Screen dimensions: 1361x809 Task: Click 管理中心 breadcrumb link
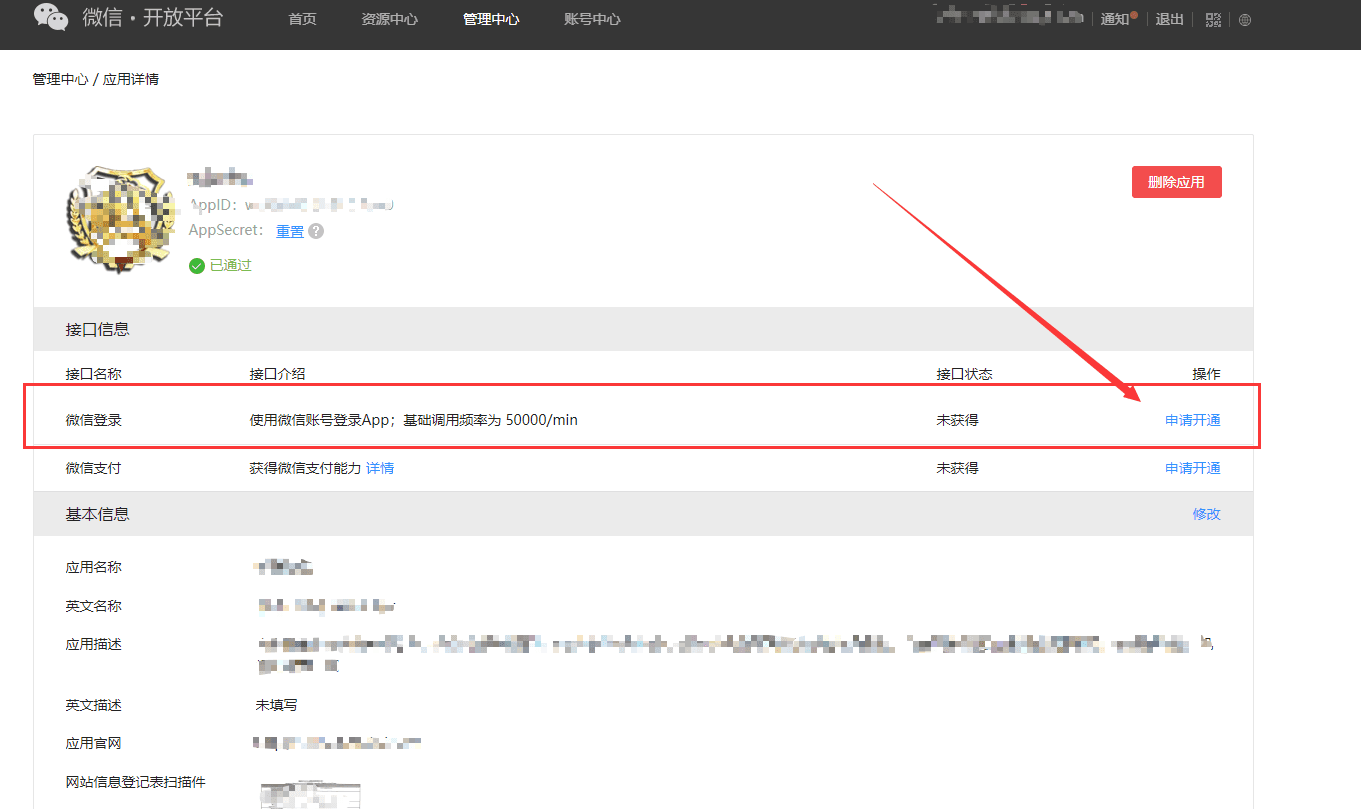[60, 79]
